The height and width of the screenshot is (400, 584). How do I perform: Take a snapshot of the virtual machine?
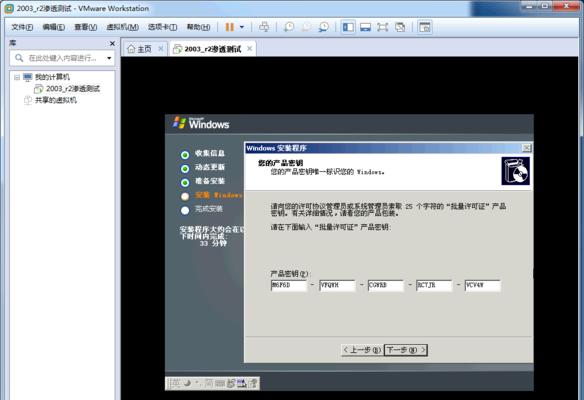point(289,27)
